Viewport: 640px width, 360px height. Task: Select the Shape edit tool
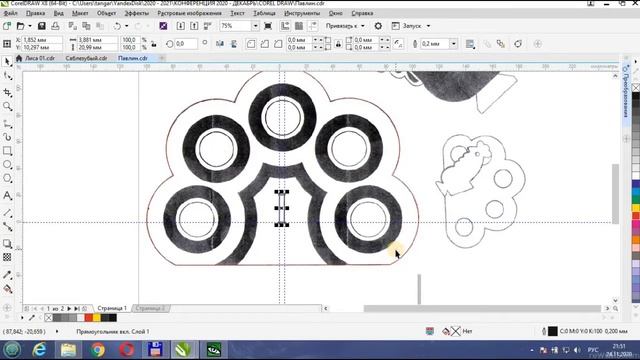click(x=7, y=76)
